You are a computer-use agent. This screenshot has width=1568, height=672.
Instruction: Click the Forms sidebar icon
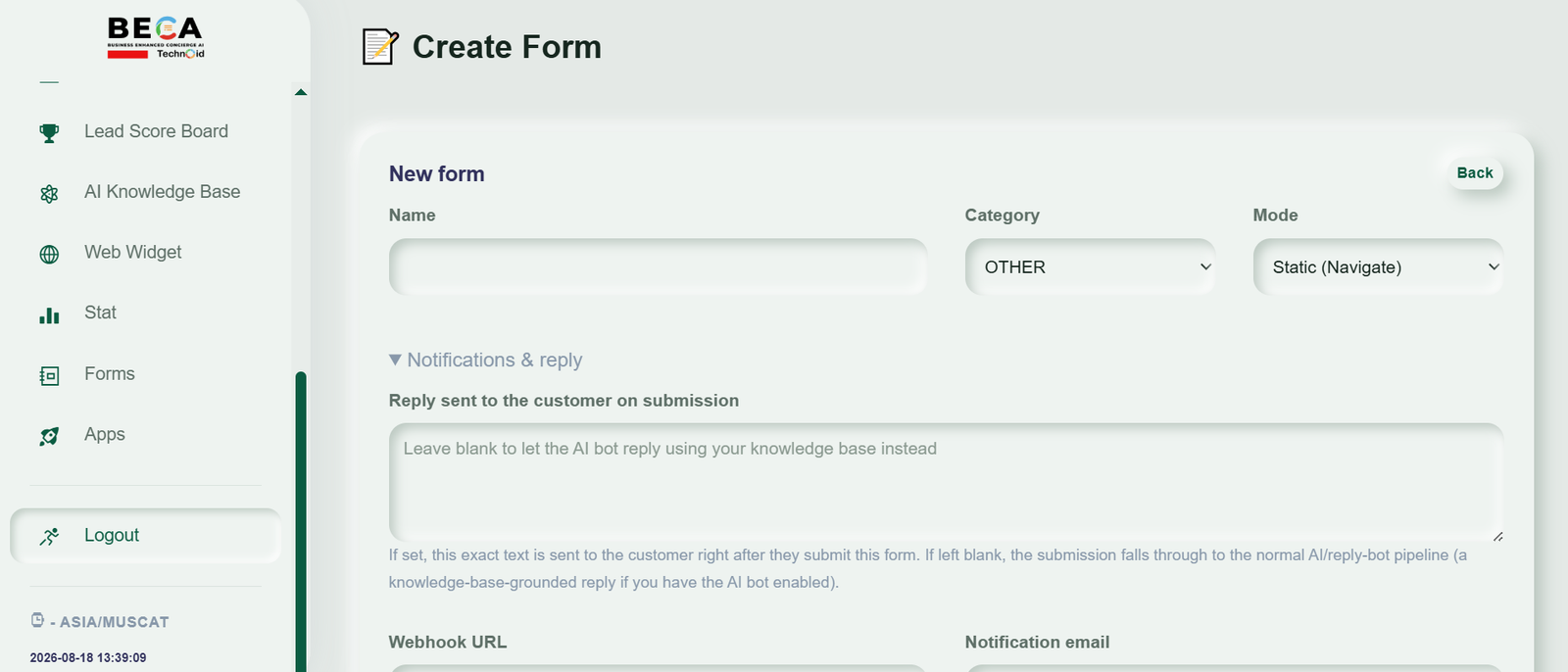(x=49, y=375)
